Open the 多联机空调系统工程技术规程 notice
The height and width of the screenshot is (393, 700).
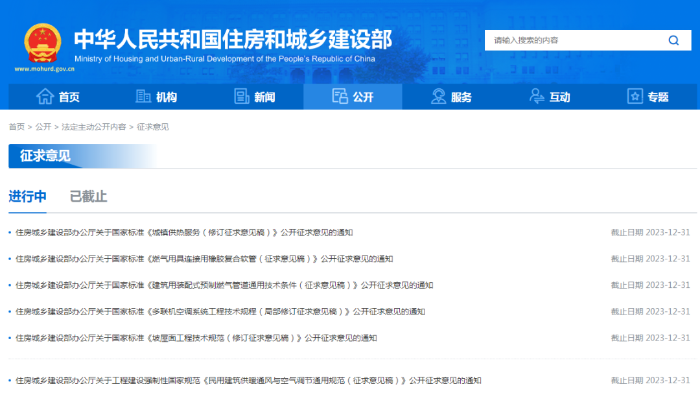tap(221, 311)
